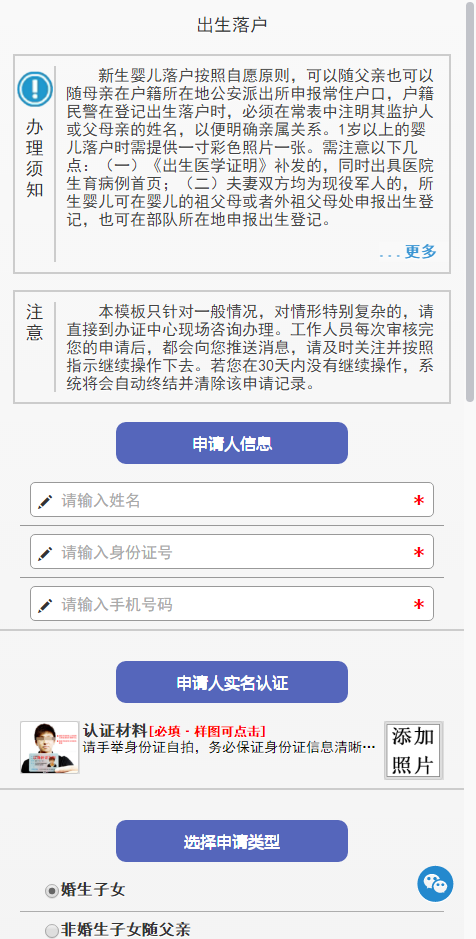Select the 婚生子女 radio option

(52, 891)
